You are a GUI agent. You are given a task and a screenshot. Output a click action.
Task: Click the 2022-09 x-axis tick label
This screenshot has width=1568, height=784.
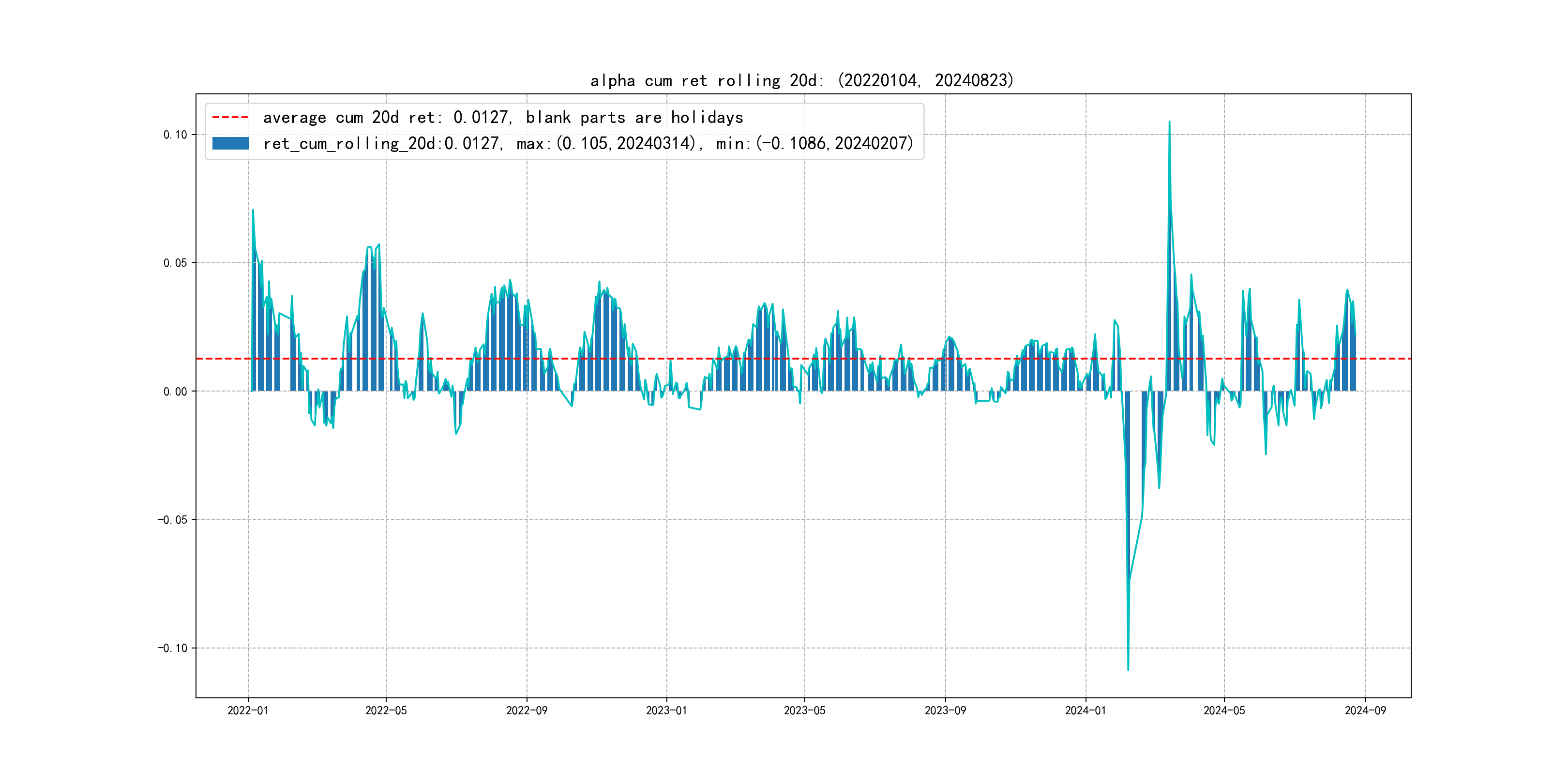[x=527, y=710]
